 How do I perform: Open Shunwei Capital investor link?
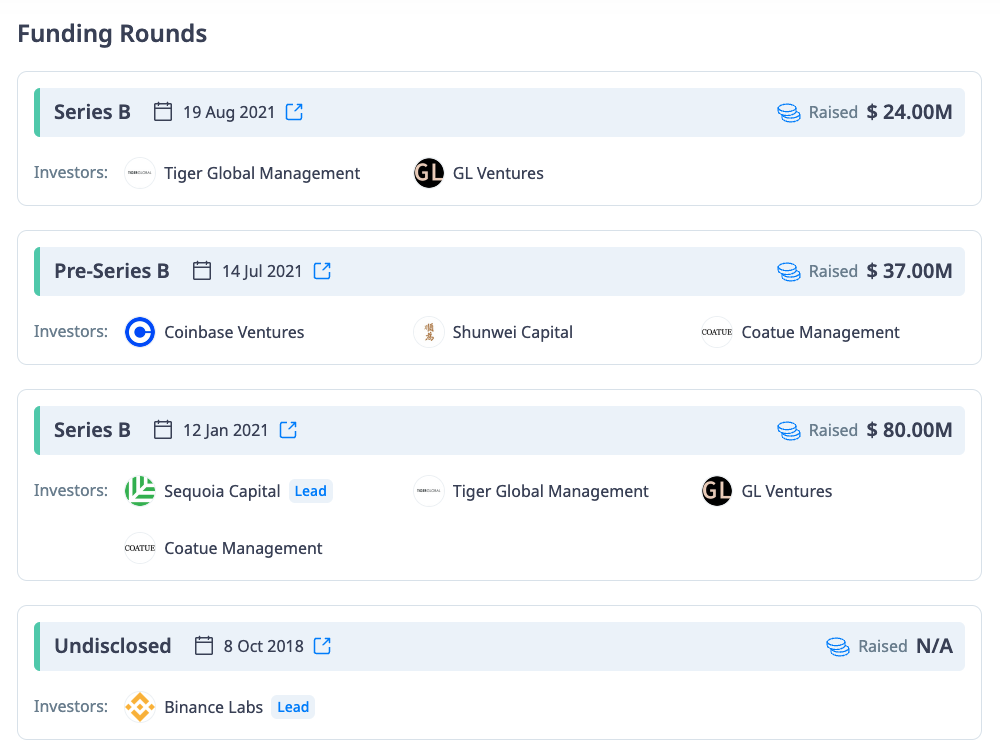click(x=512, y=332)
